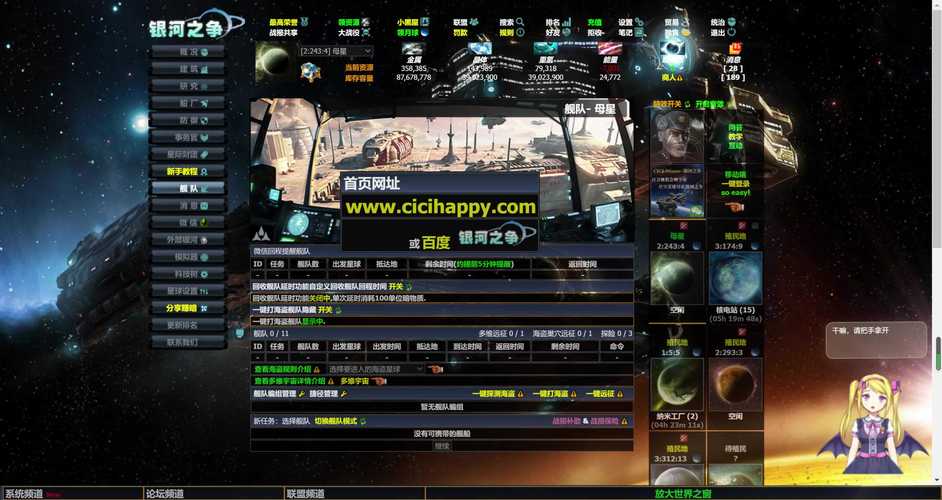Click the commander portrait in right panel
This screenshot has width=942, height=500.
[x=677, y=137]
